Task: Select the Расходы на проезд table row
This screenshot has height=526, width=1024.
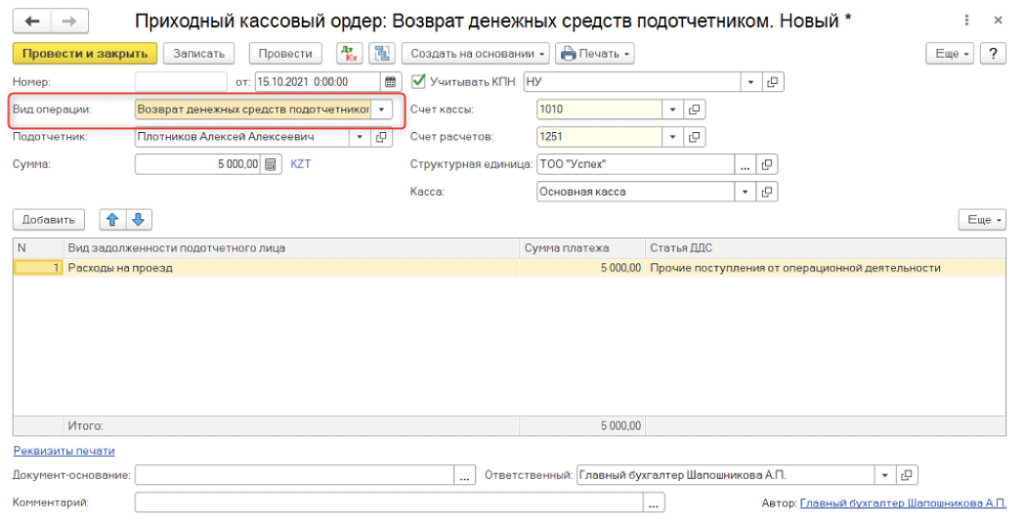Action: pos(290,268)
